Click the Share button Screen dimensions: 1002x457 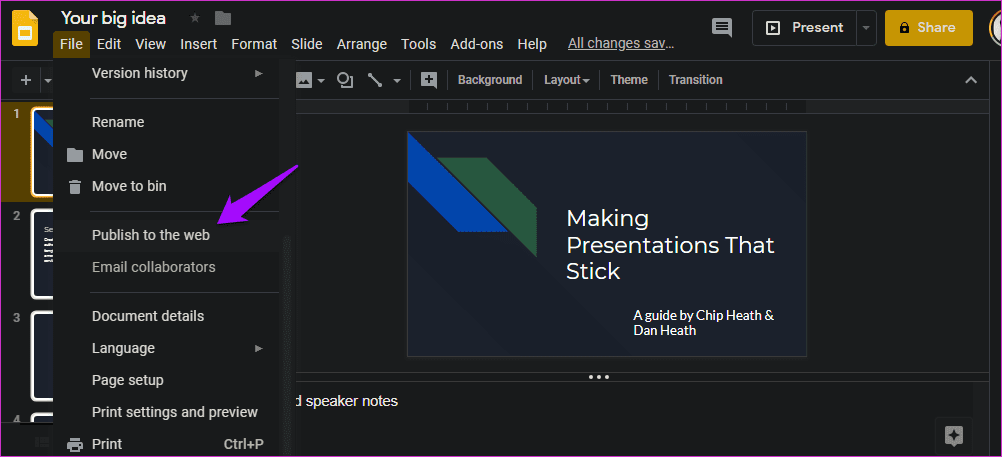929,28
